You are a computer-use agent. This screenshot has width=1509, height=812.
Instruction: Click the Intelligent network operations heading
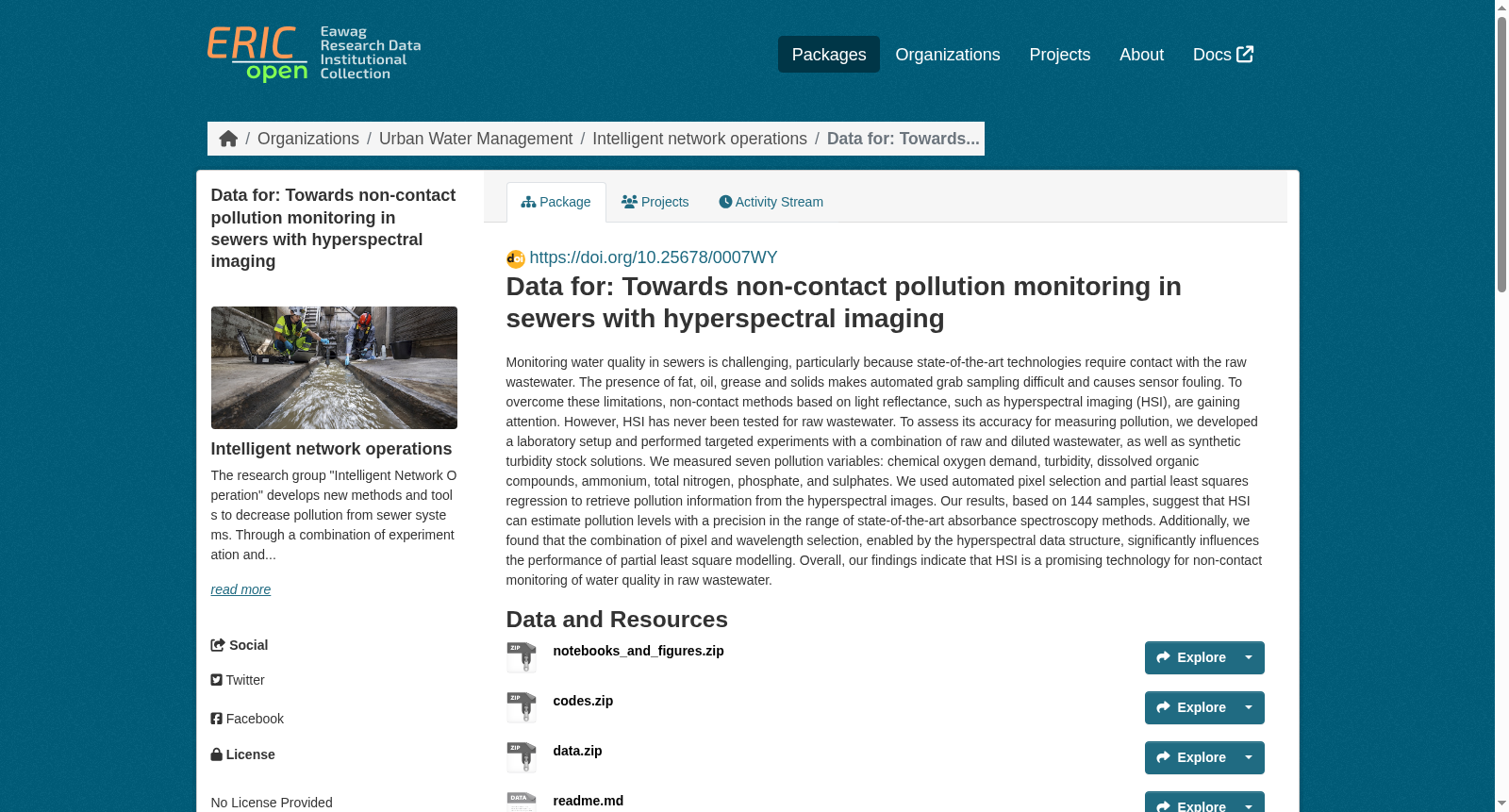coord(331,449)
